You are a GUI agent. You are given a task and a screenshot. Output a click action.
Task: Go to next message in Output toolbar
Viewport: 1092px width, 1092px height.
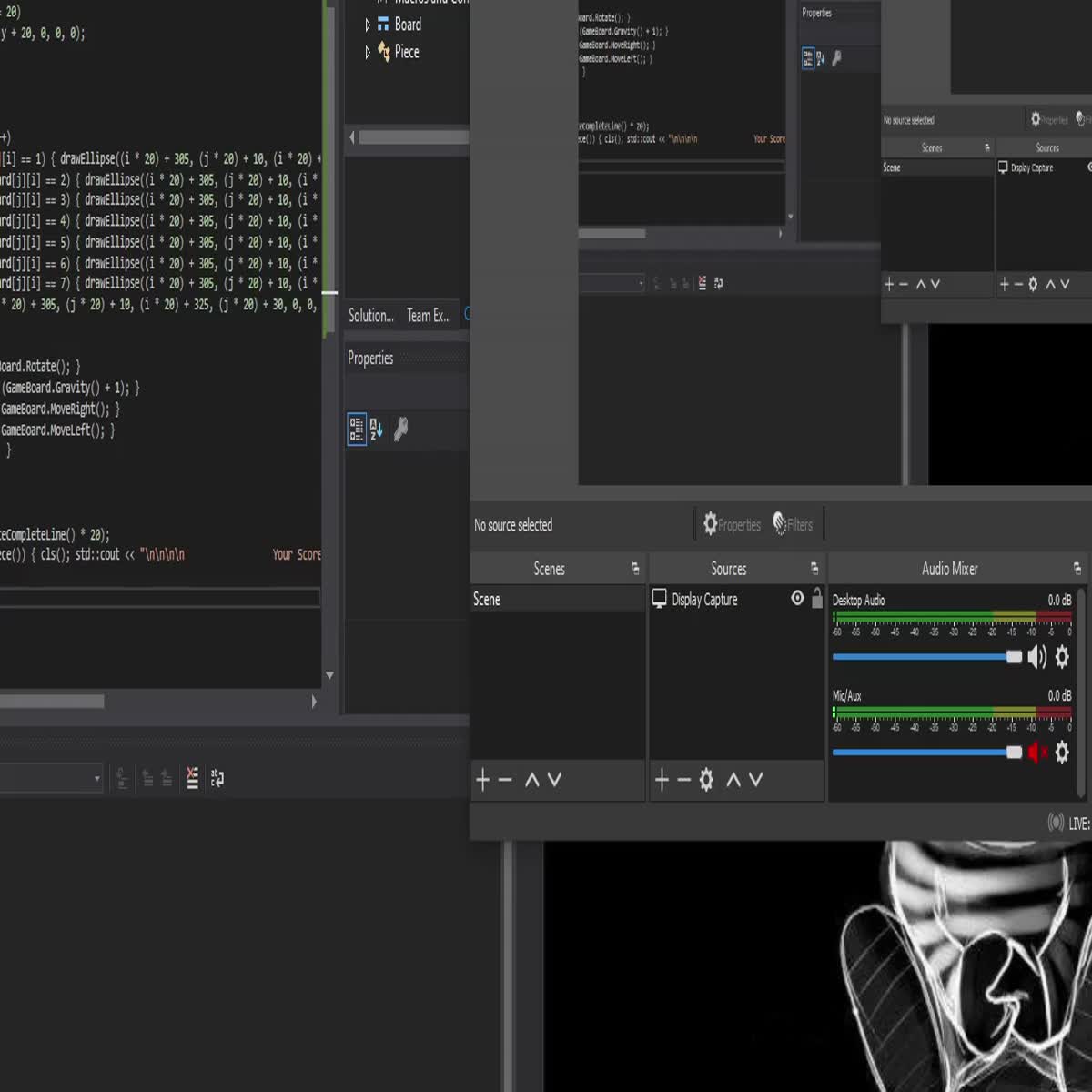167,778
